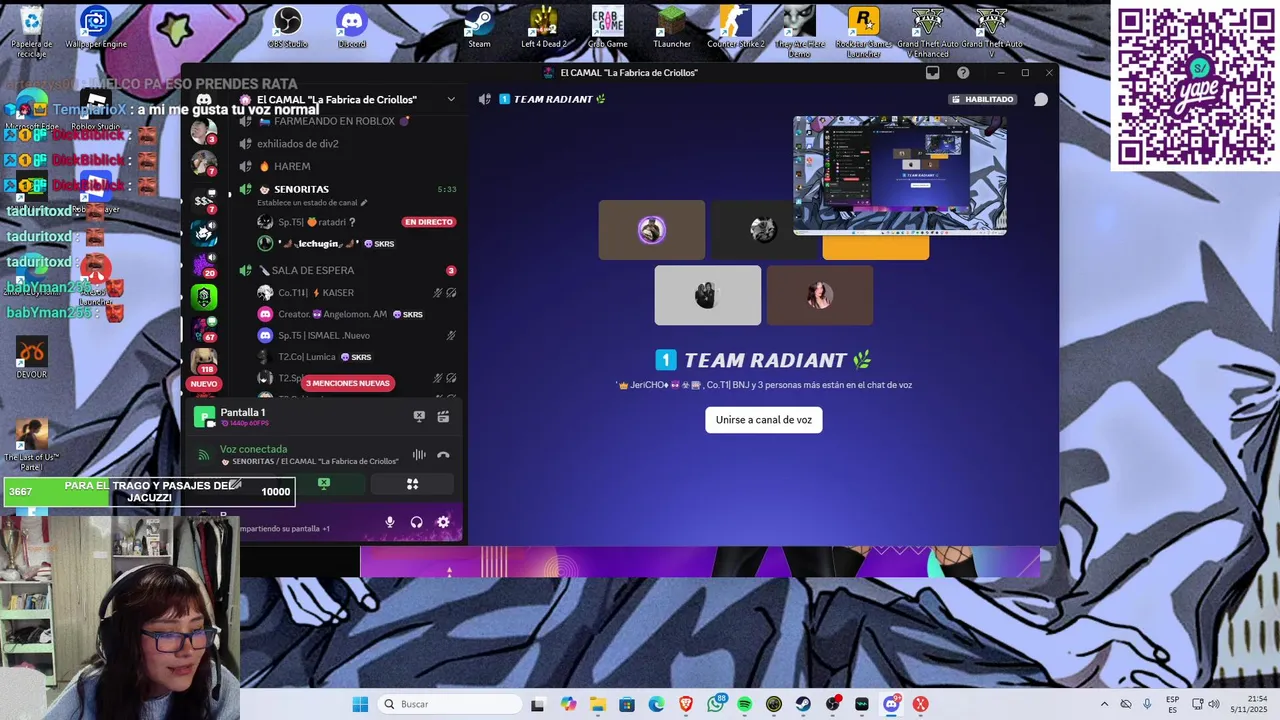Toggle noise suppression waveform icon
Viewport: 1280px width, 720px height.
(x=419, y=455)
